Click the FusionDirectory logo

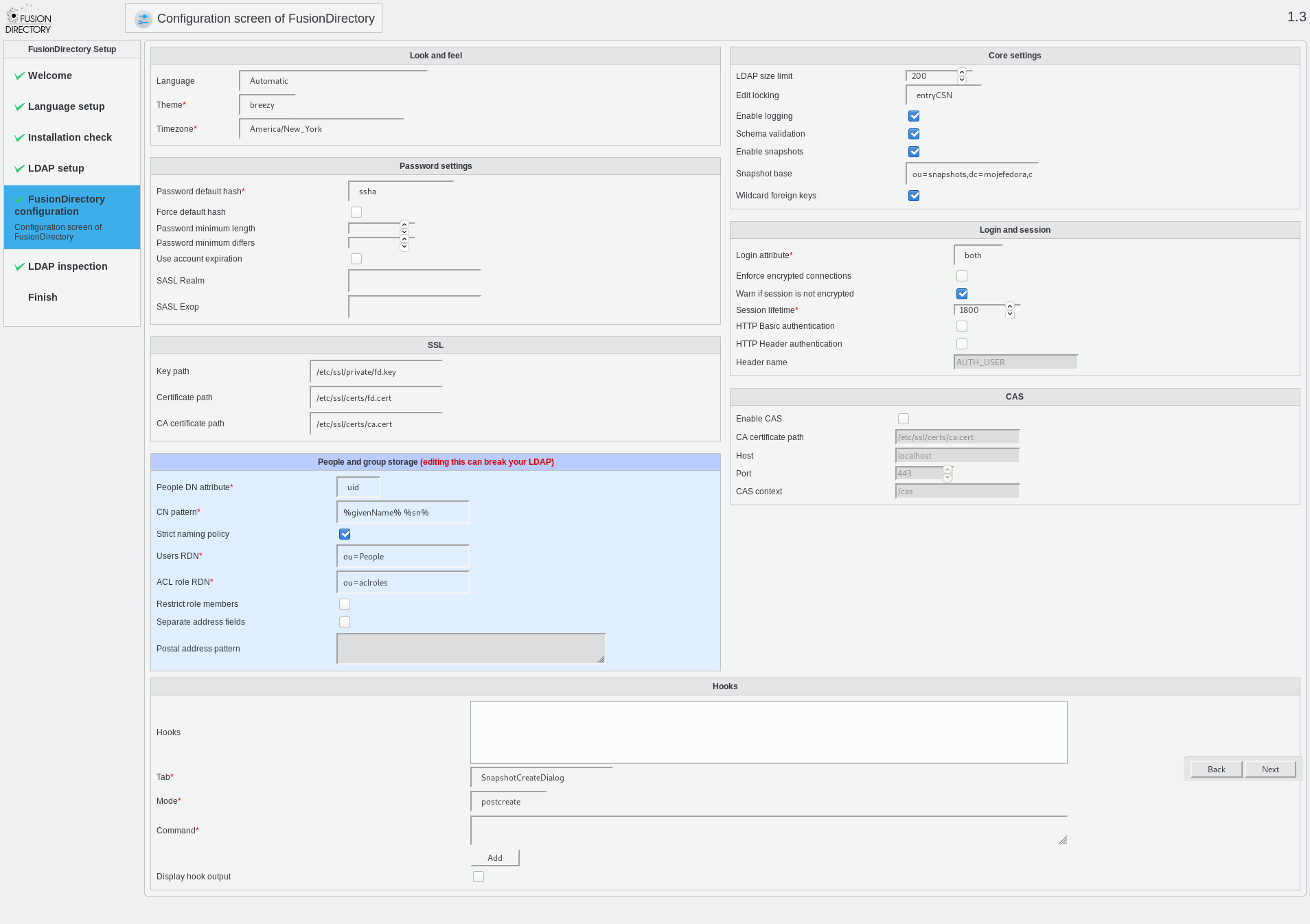(x=28, y=19)
